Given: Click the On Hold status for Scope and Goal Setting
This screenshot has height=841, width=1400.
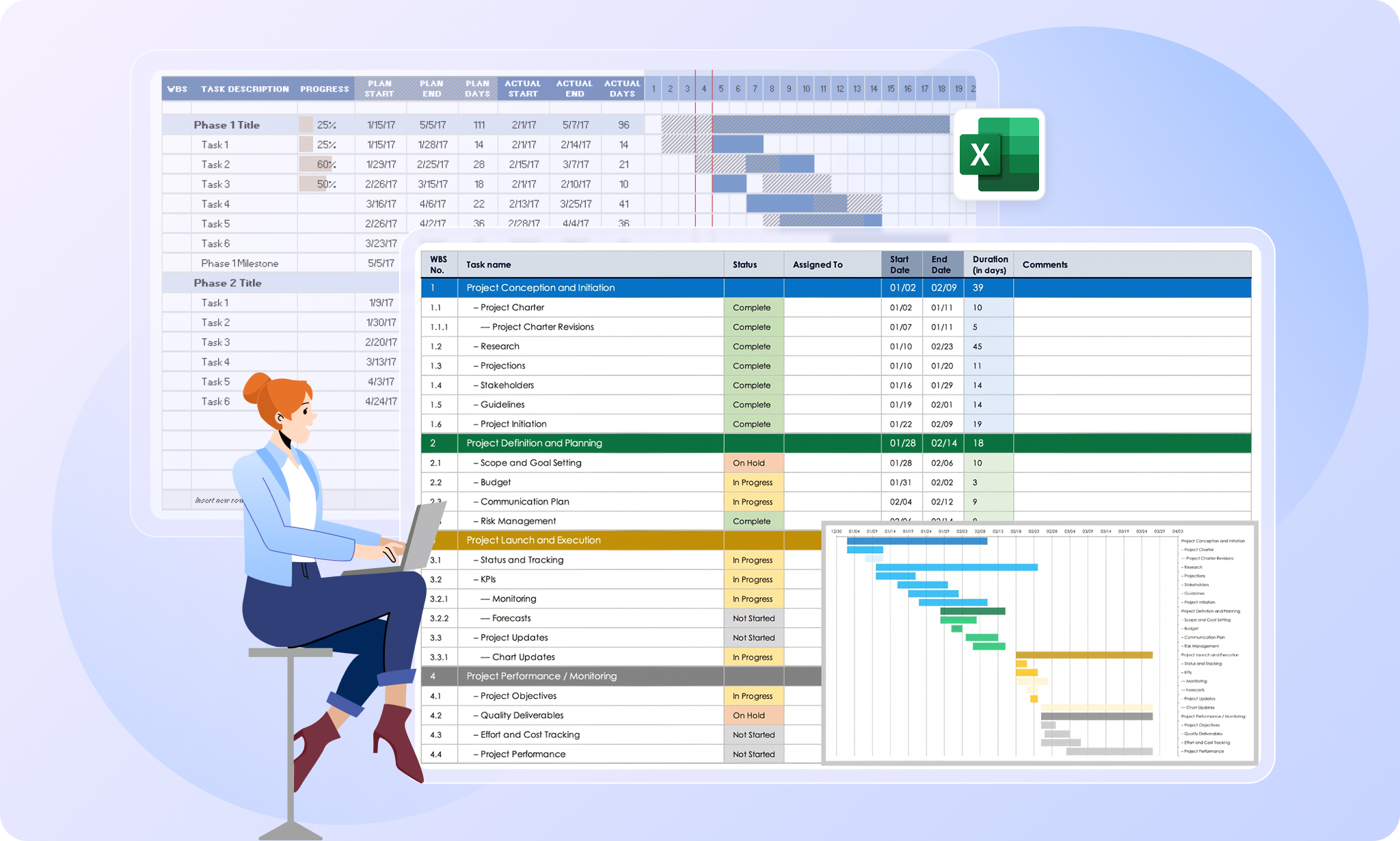Looking at the screenshot, I should (x=753, y=463).
